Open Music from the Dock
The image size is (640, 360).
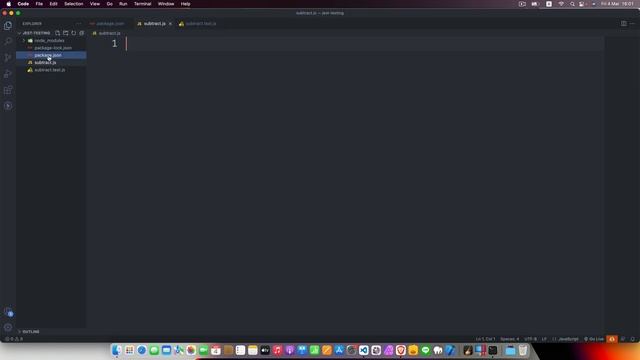click(x=278, y=350)
